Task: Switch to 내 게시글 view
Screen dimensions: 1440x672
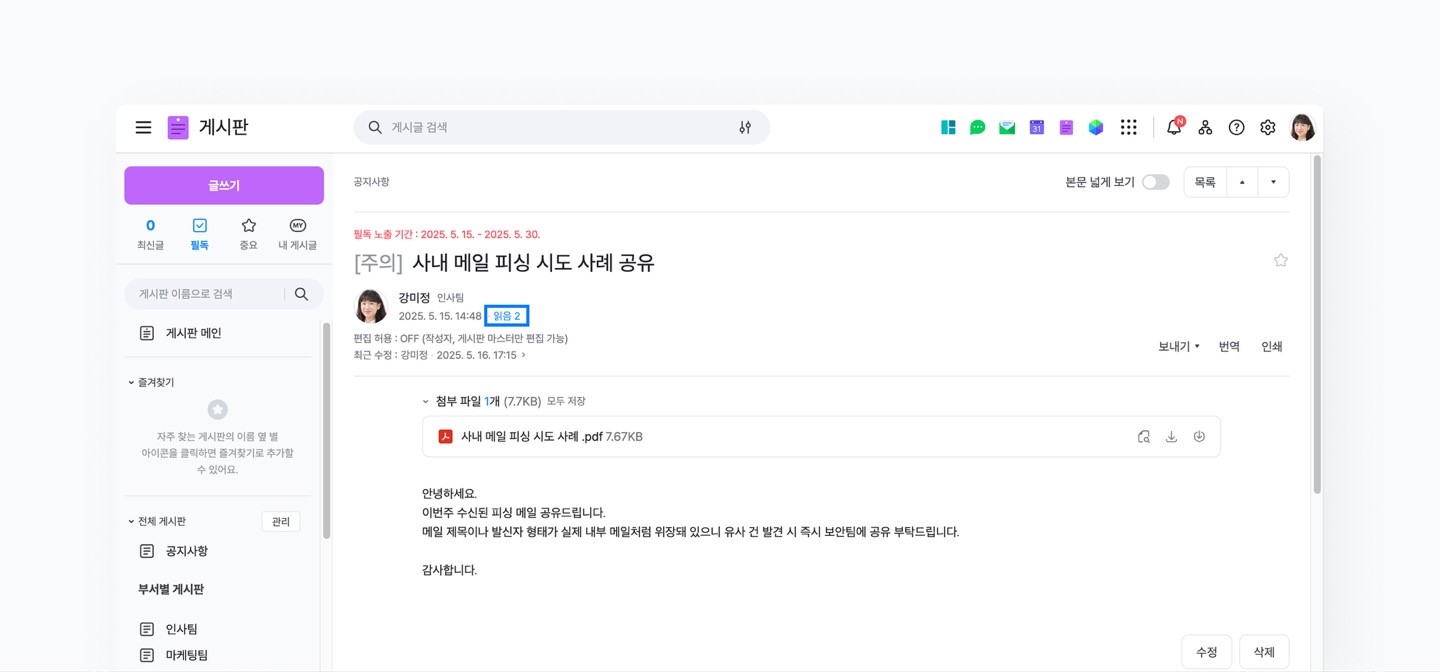Action: [x=297, y=233]
